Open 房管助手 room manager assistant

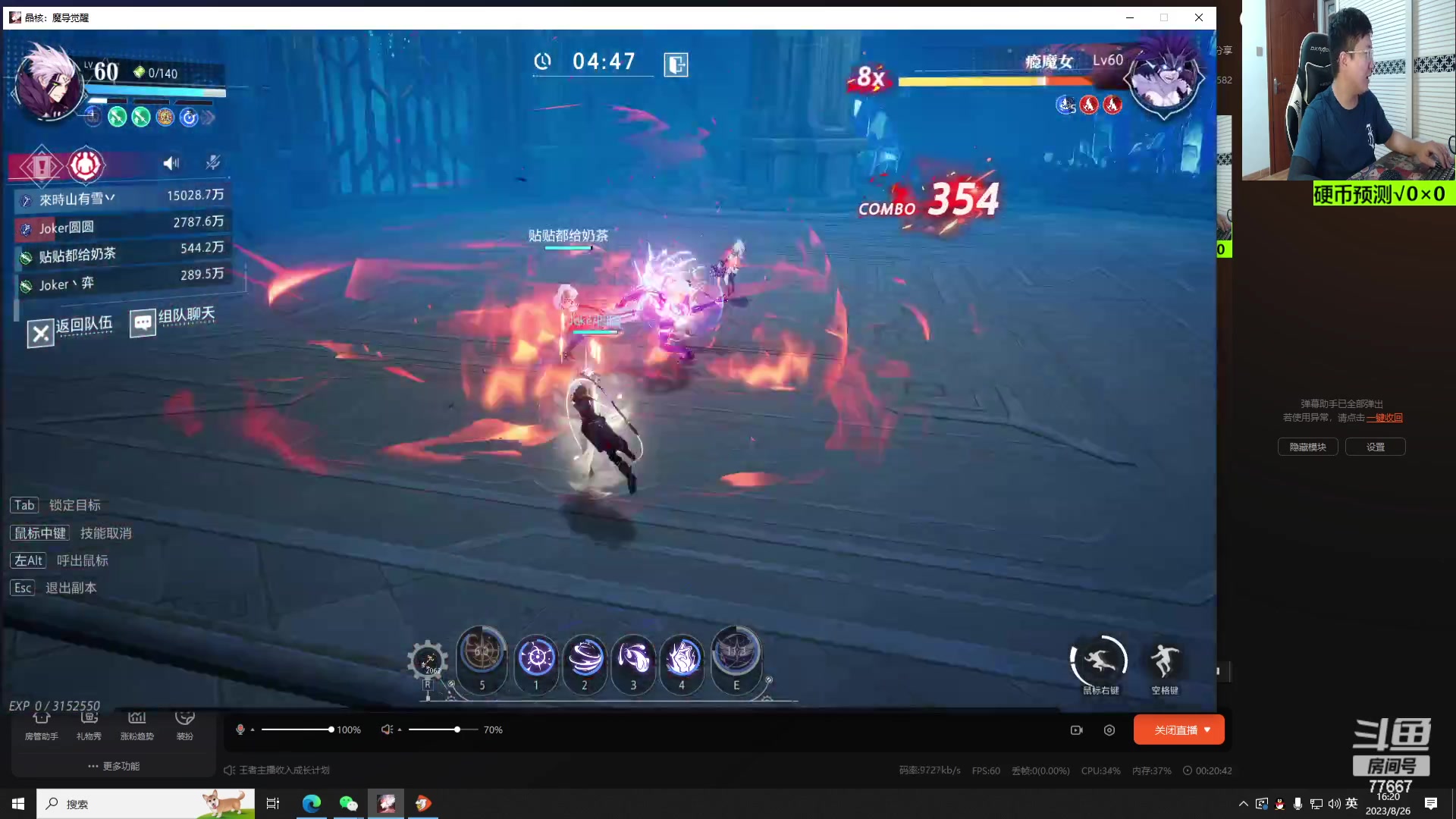click(42, 726)
